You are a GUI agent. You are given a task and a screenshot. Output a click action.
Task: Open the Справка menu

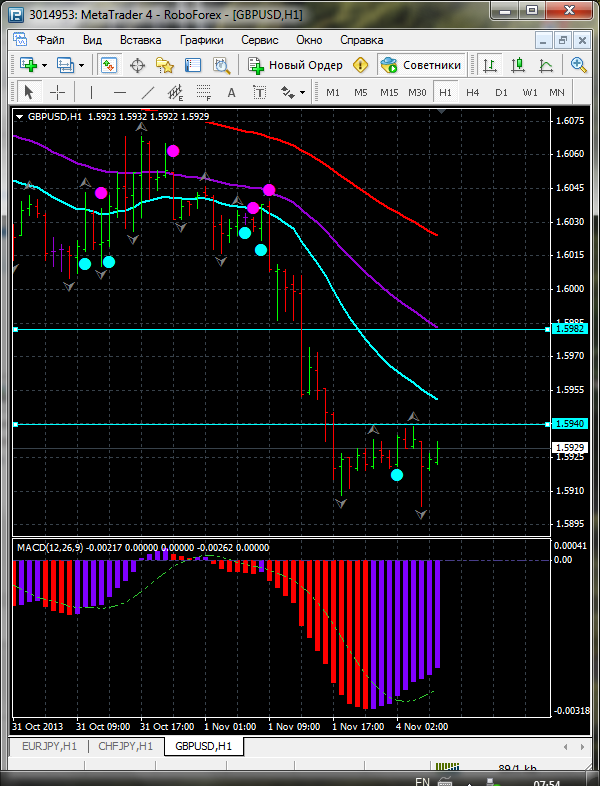pyautogui.click(x=362, y=40)
